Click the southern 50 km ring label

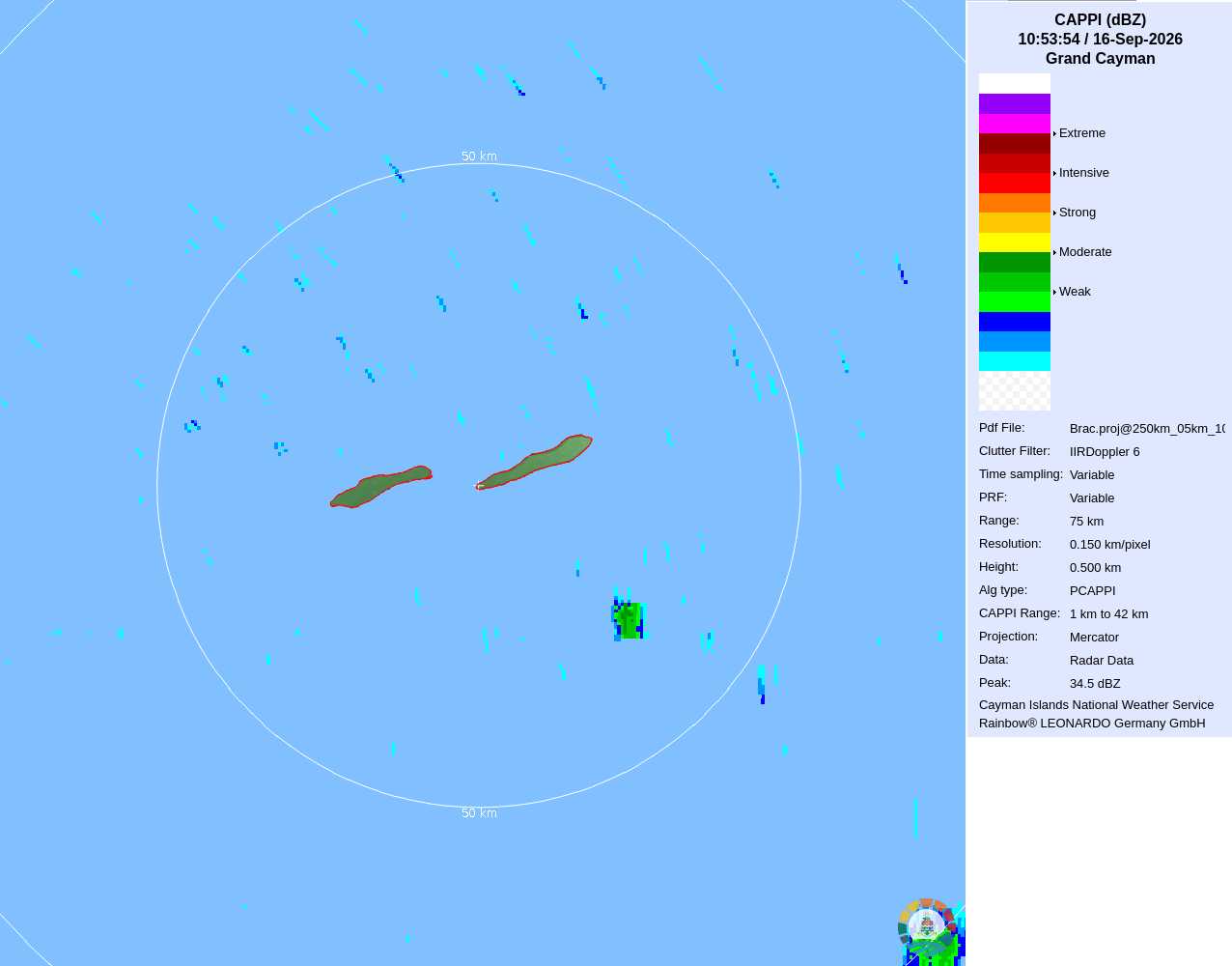point(479,813)
